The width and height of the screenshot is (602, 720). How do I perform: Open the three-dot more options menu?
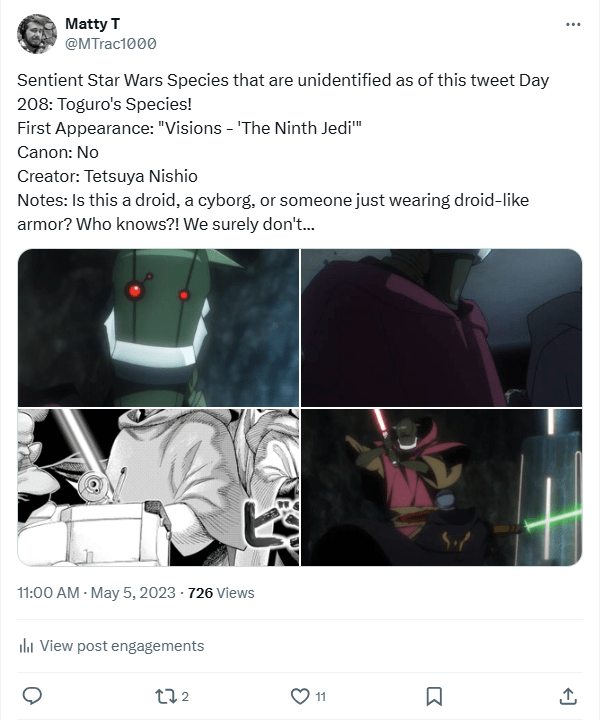tap(572, 24)
